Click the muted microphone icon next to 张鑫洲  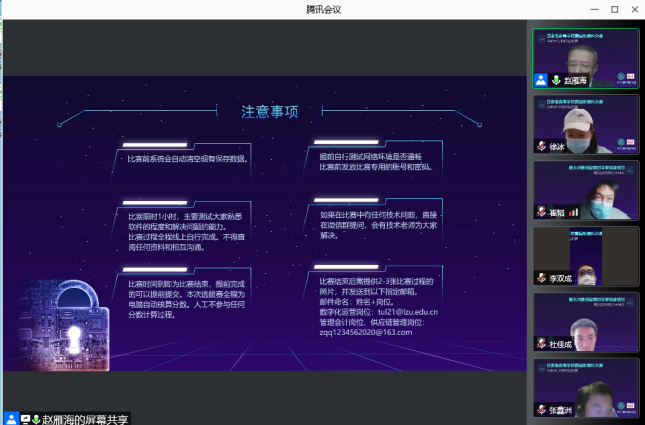point(541,410)
